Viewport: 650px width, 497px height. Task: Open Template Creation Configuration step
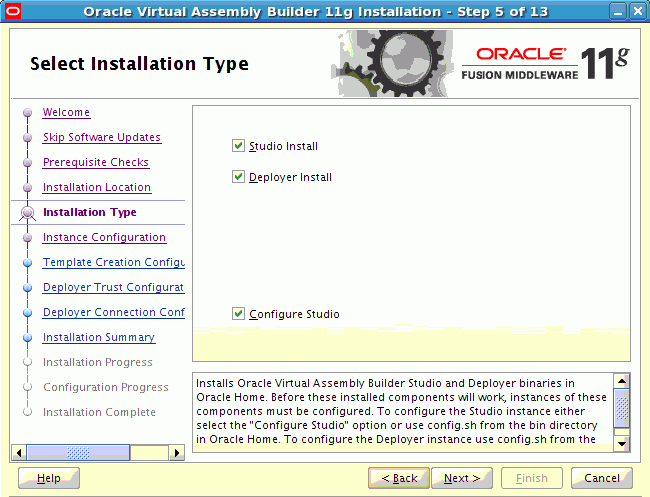tap(114, 262)
